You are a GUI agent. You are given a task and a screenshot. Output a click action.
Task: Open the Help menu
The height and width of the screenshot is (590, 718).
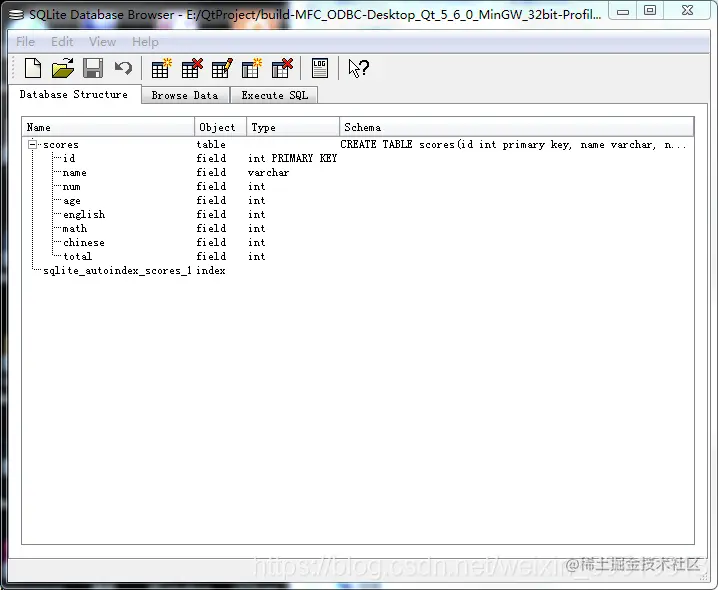tap(145, 42)
